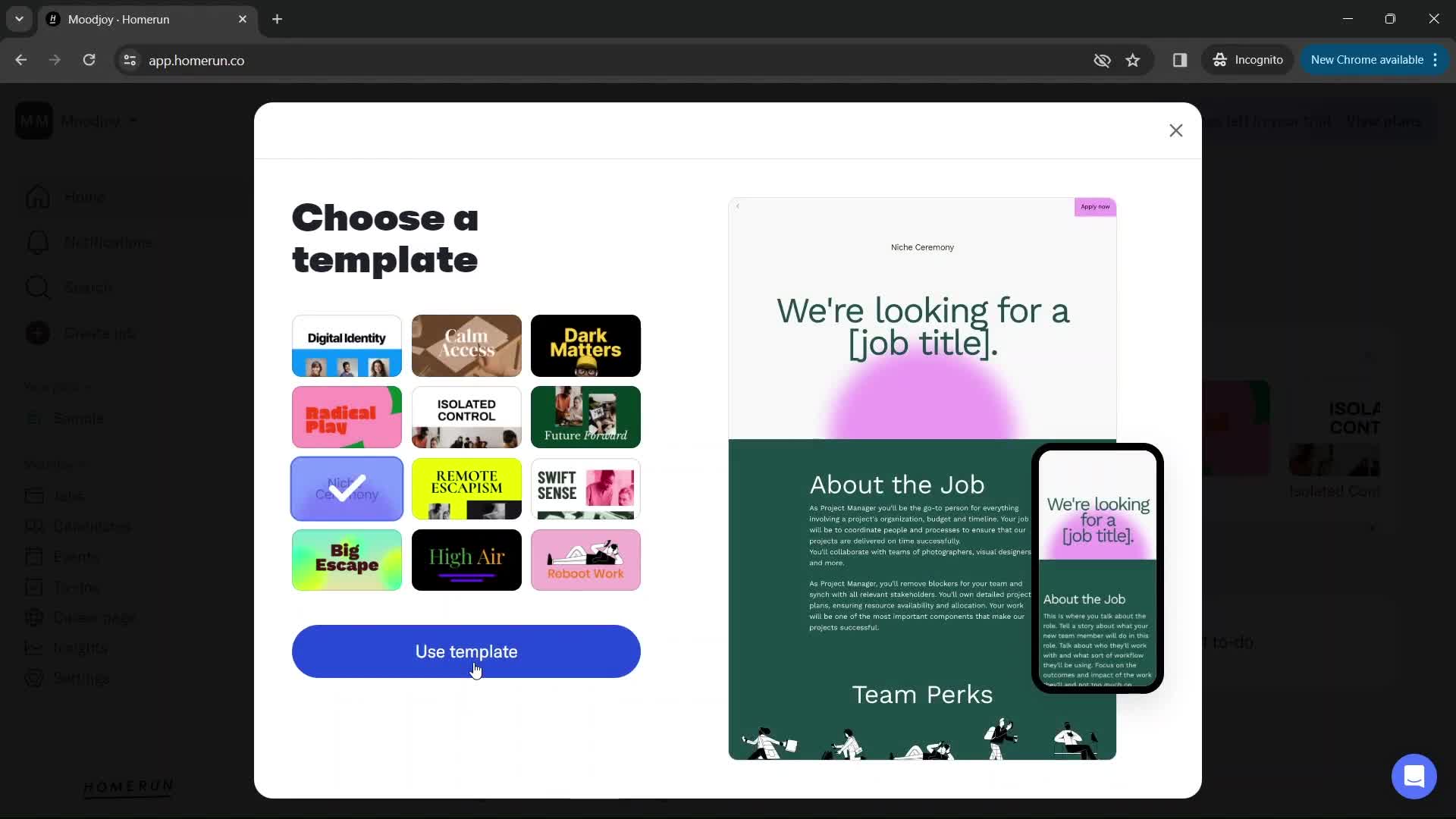Image resolution: width=1456 pixels, height=819 pixels.
Task: Select the Remote Escapism template
Action: pos(466,488)
